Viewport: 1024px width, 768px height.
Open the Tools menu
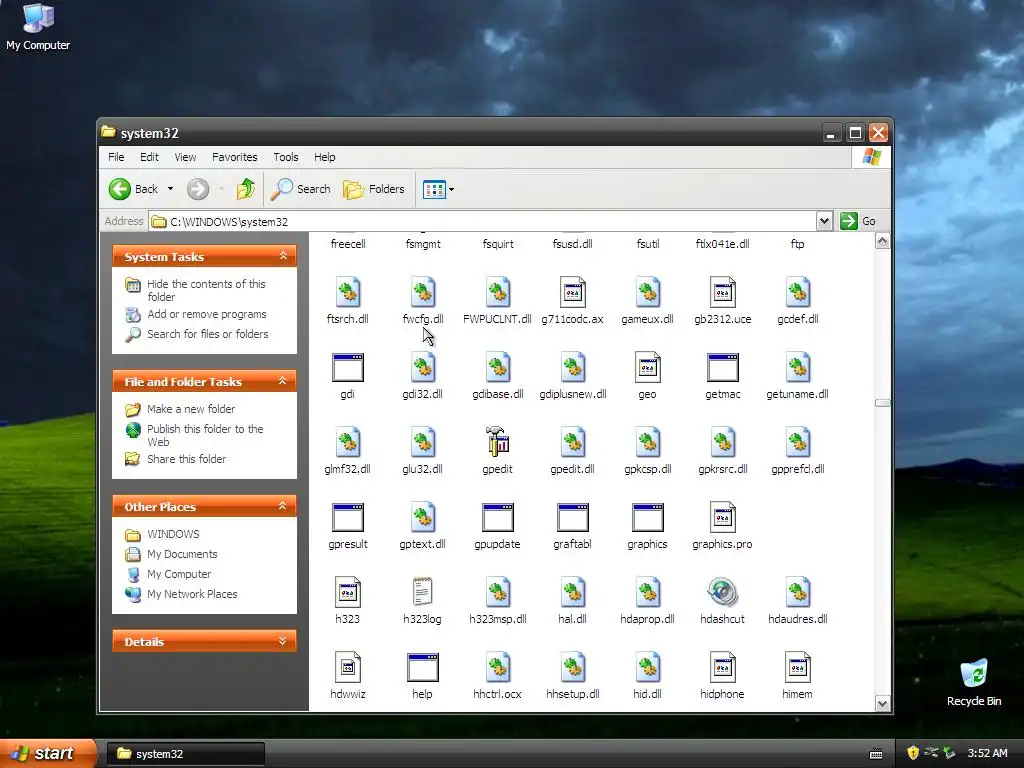(x=285, y=157)
